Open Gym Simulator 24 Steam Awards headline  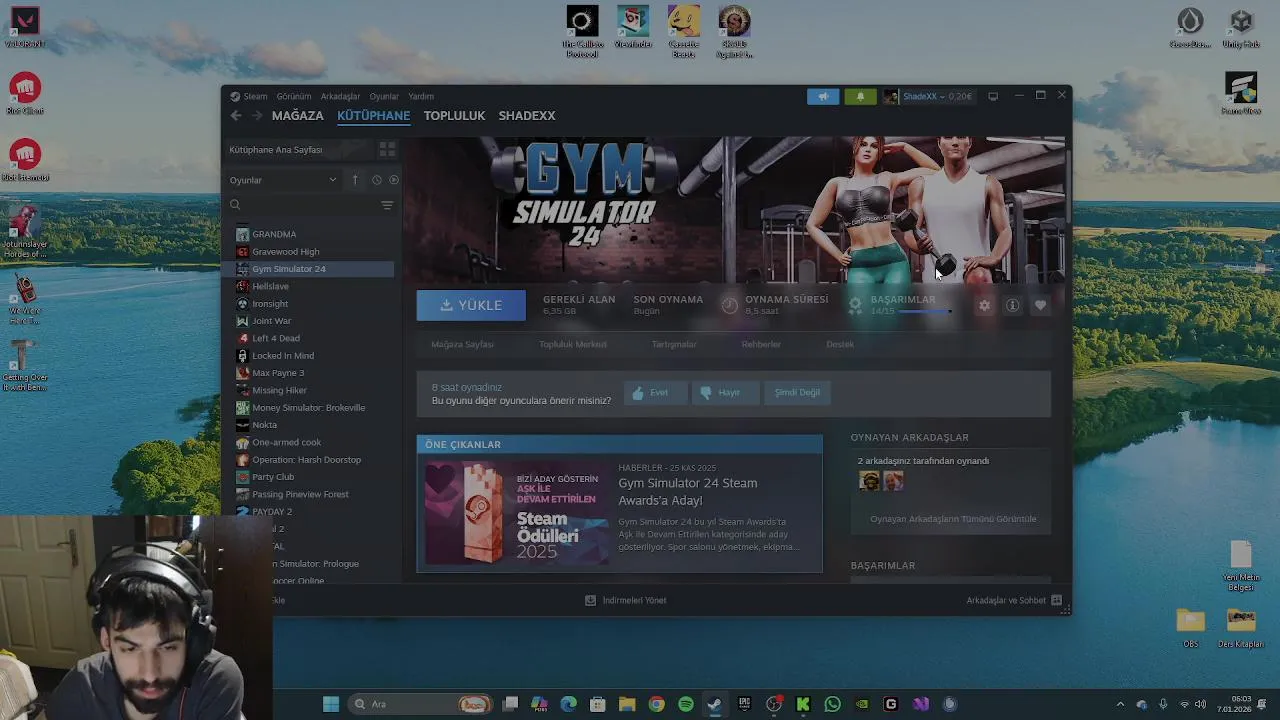[688, 491]
